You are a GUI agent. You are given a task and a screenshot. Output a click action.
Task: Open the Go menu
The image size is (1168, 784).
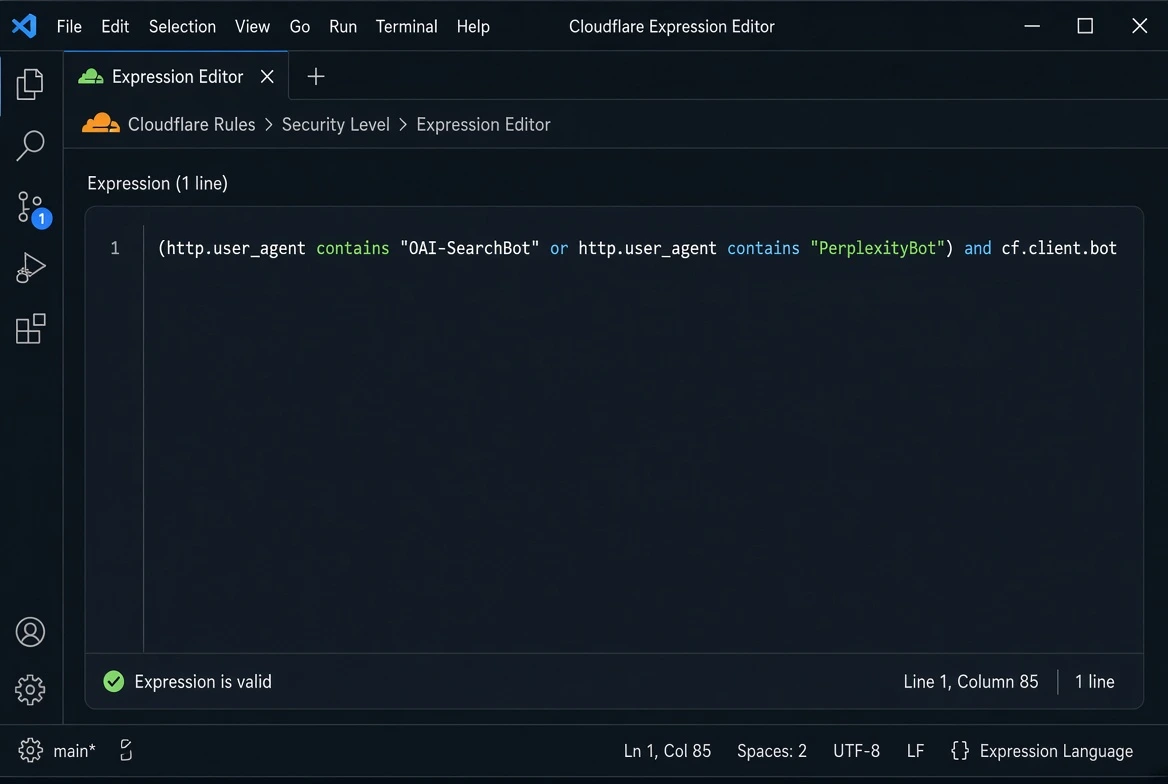[299, 27]
